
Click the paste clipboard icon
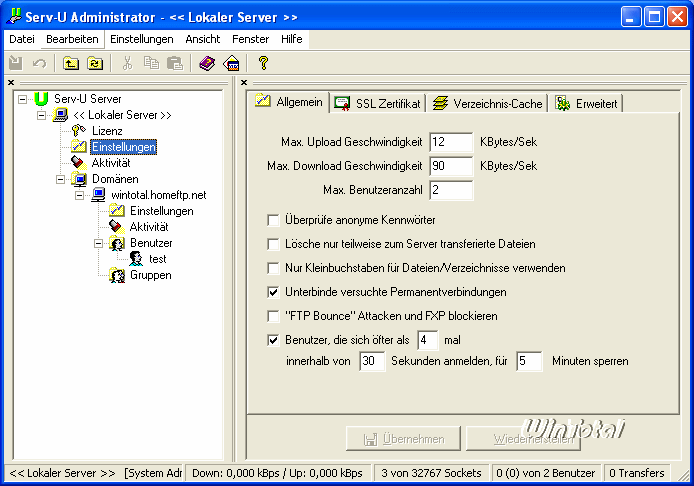[175, 63]
